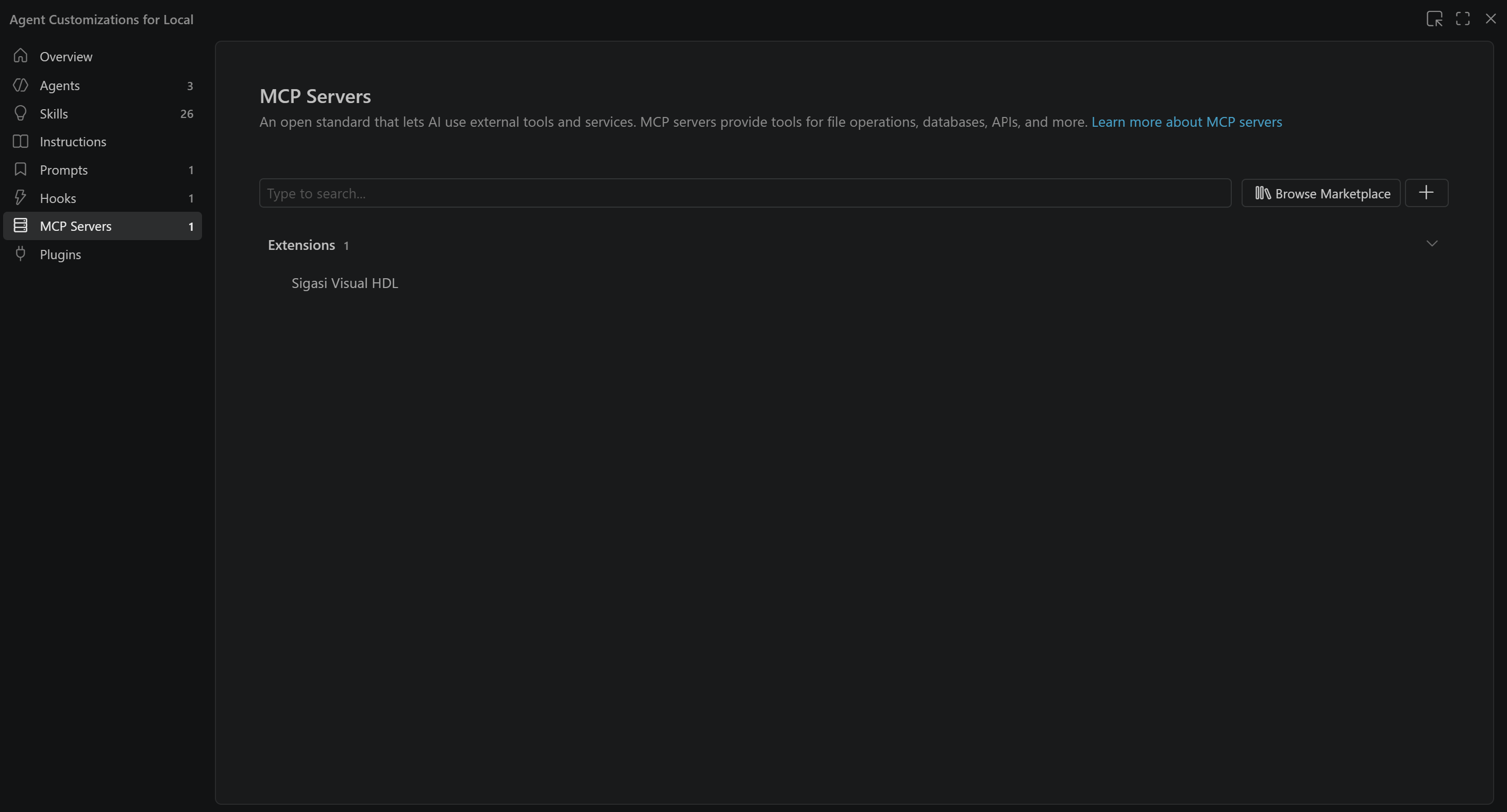Open the Plugins section

(x=103, y=255)
